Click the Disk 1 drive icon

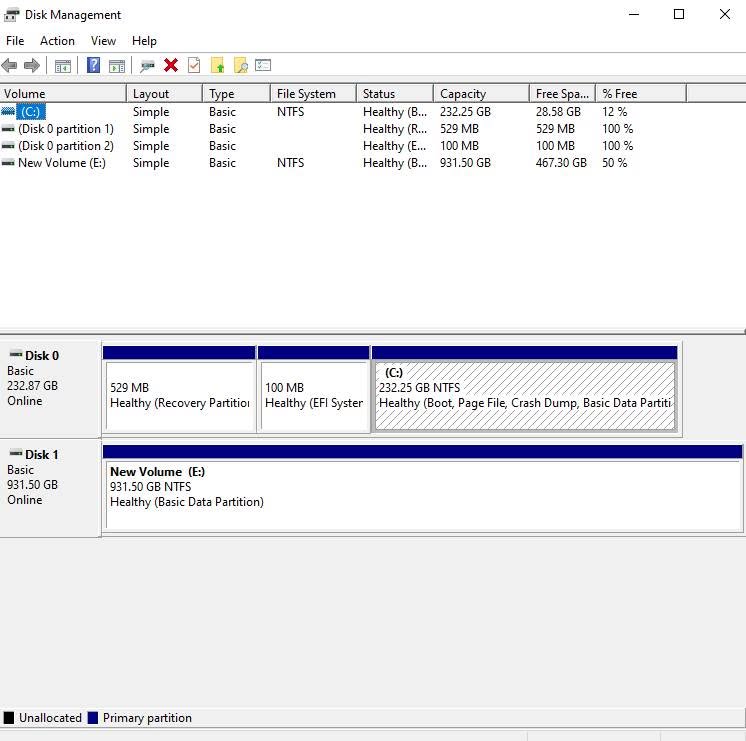click(16, 453)
